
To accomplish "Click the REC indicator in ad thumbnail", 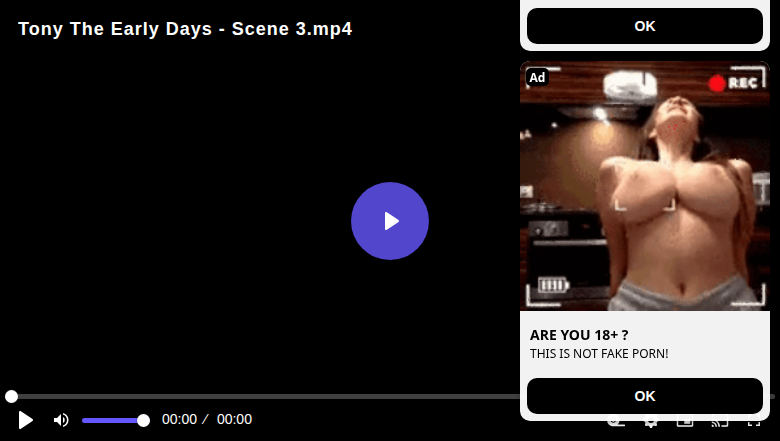I will (733, 83).
